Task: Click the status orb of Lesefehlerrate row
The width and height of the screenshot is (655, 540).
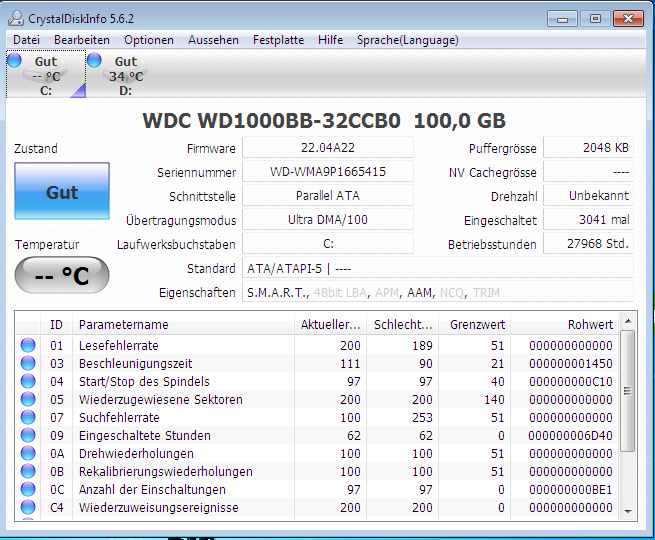Action: pyautogui.click(x=28, y=345)
